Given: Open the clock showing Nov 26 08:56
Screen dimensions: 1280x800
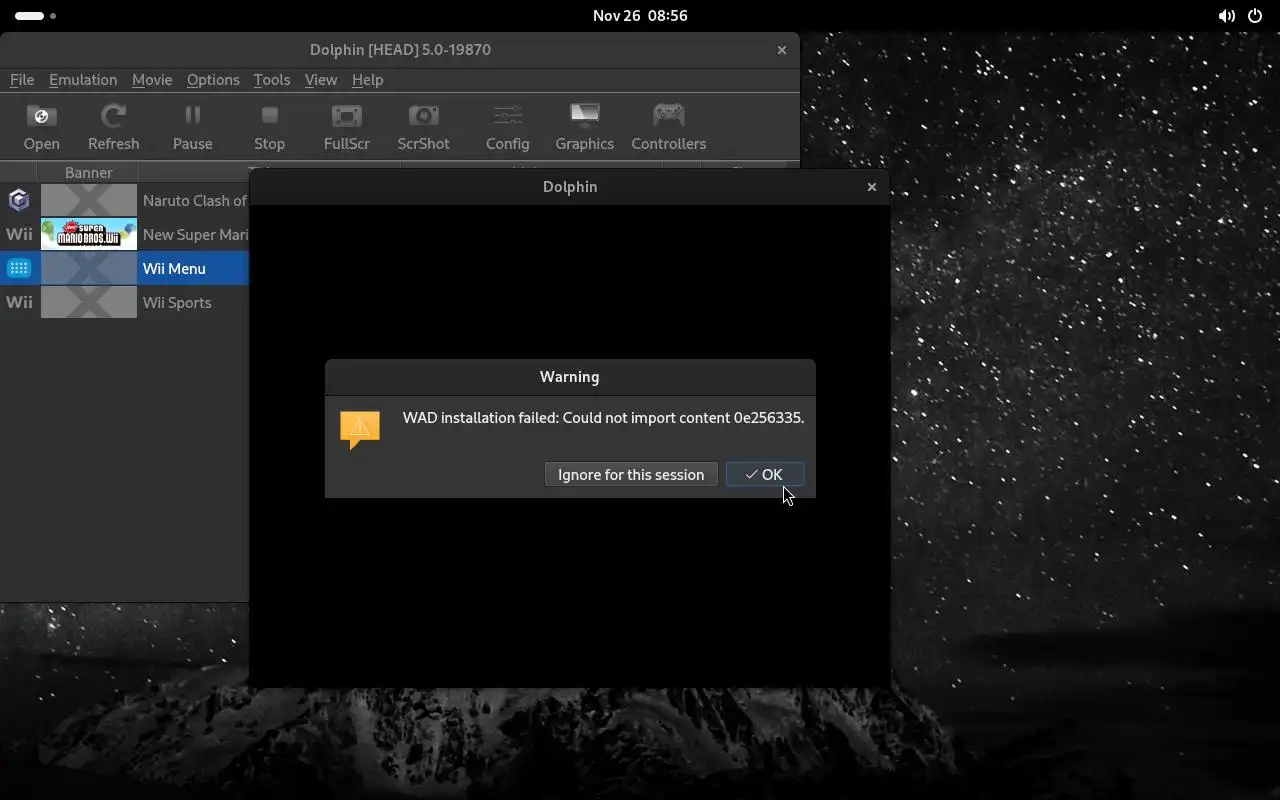Looking at the screenshot, I should point(640,16).
